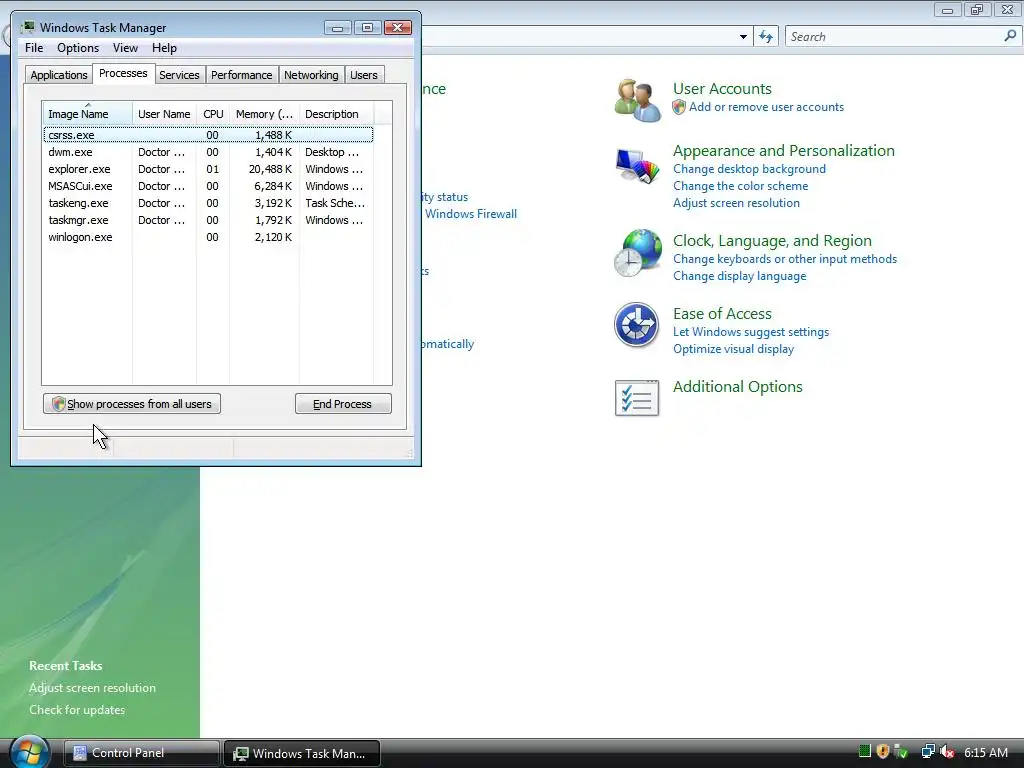Open the User Accounts category icon
The height and width of the screenshot is (768, 1024).
point(637,100)
